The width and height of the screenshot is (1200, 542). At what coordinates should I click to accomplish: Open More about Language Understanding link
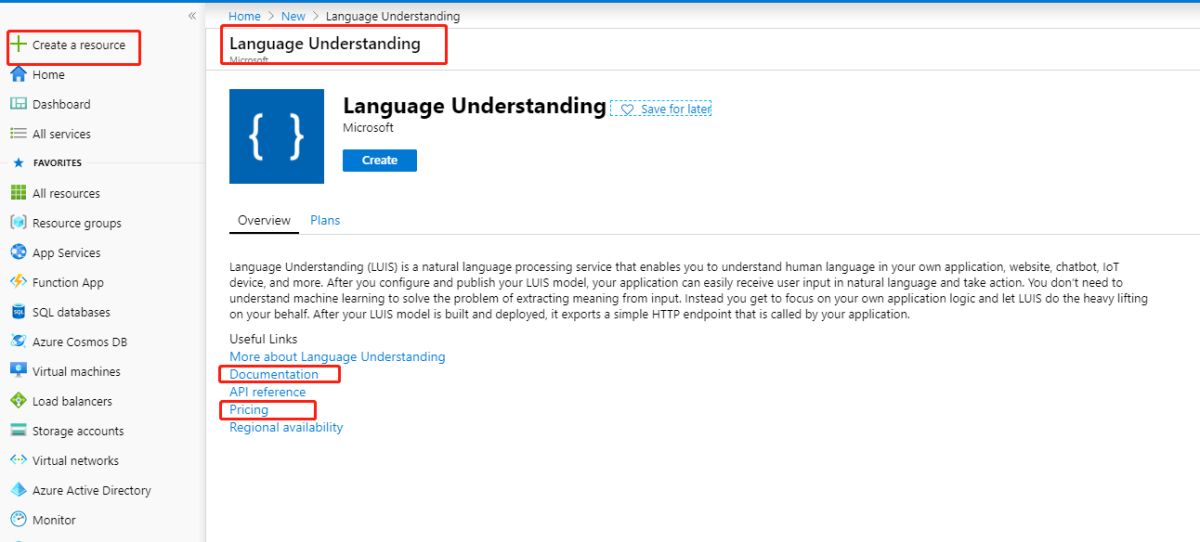[x=337, y=357]
